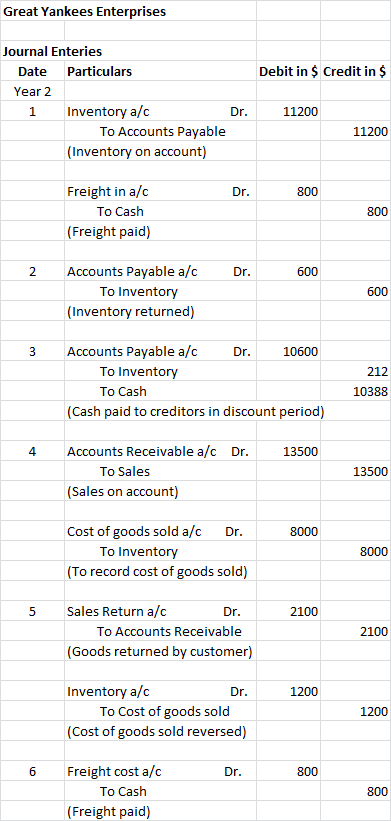Click date number 3 cell
This screenshot has height=821, width=391.
pyautogui.click(x=32, y=352)
